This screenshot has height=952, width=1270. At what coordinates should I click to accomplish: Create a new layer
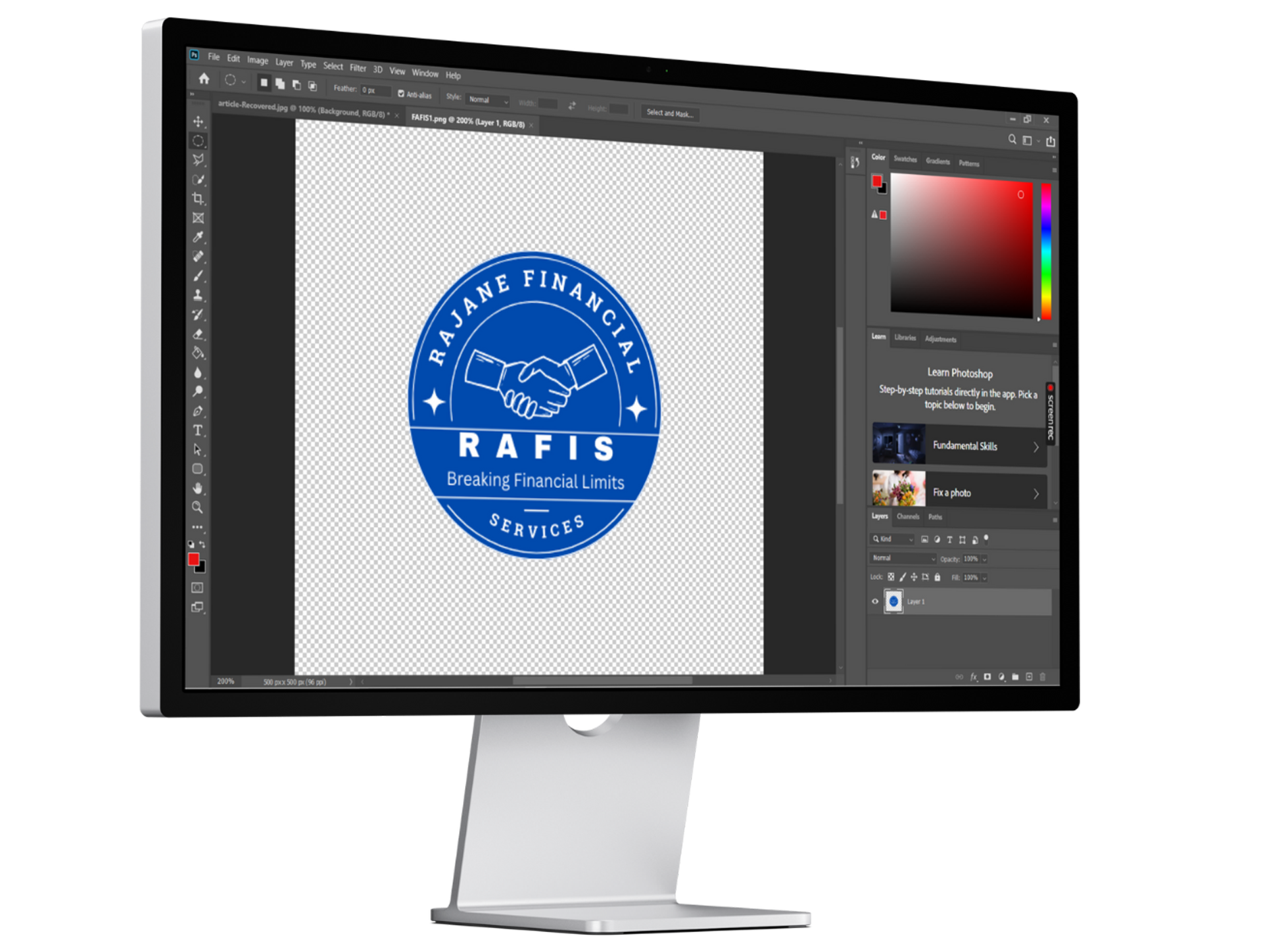[x=1029, y=677]
